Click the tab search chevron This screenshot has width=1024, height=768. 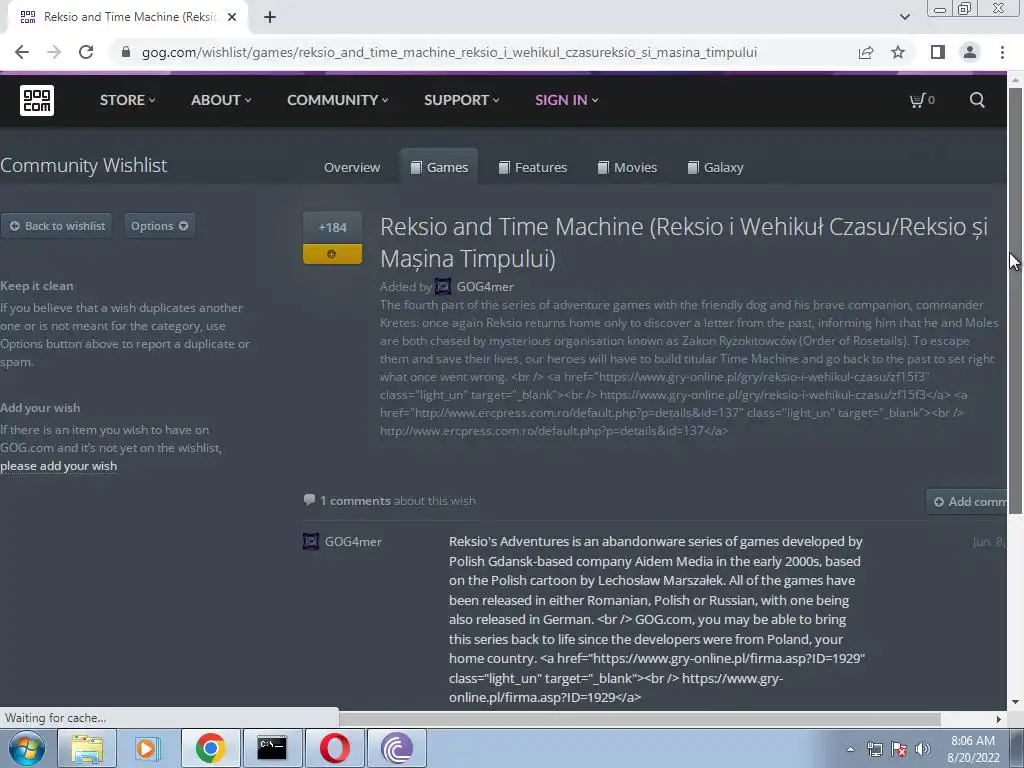pyautogui.click(x=904, y=17)
